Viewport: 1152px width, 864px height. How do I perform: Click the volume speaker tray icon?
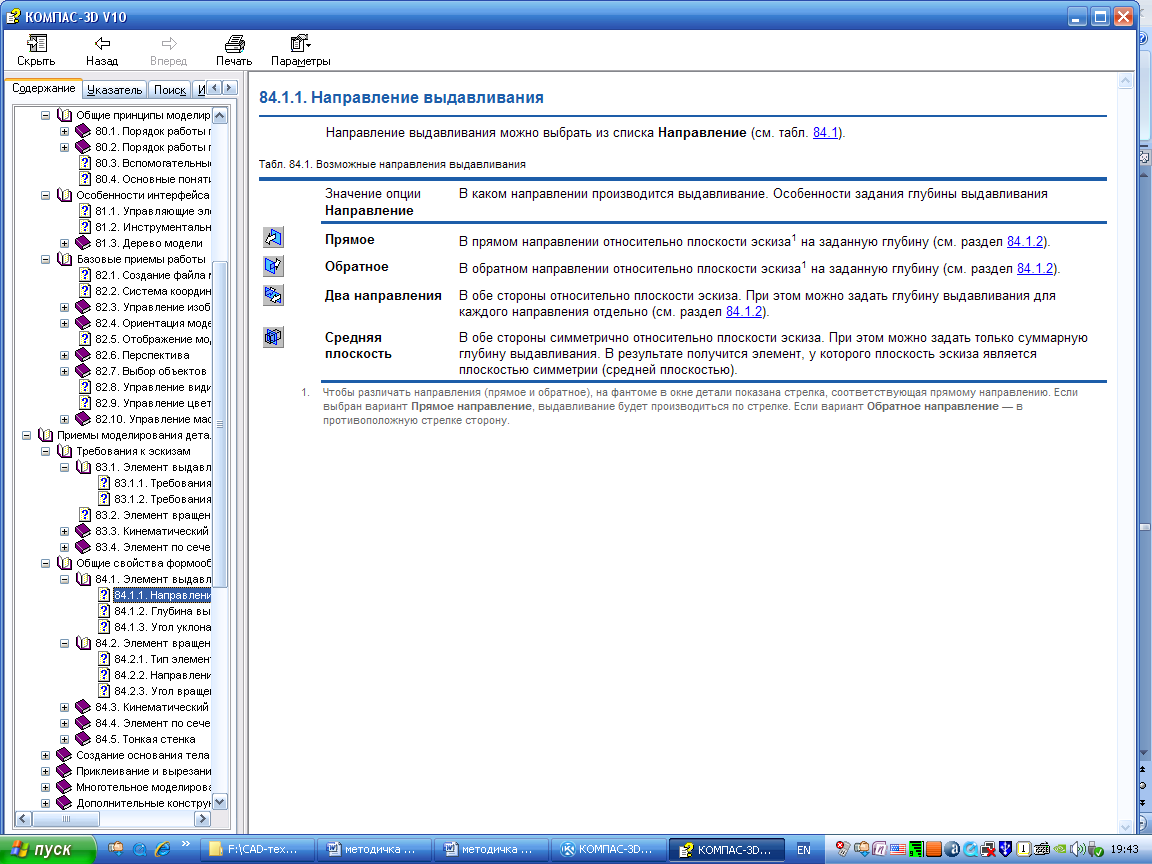point(1078,849)
